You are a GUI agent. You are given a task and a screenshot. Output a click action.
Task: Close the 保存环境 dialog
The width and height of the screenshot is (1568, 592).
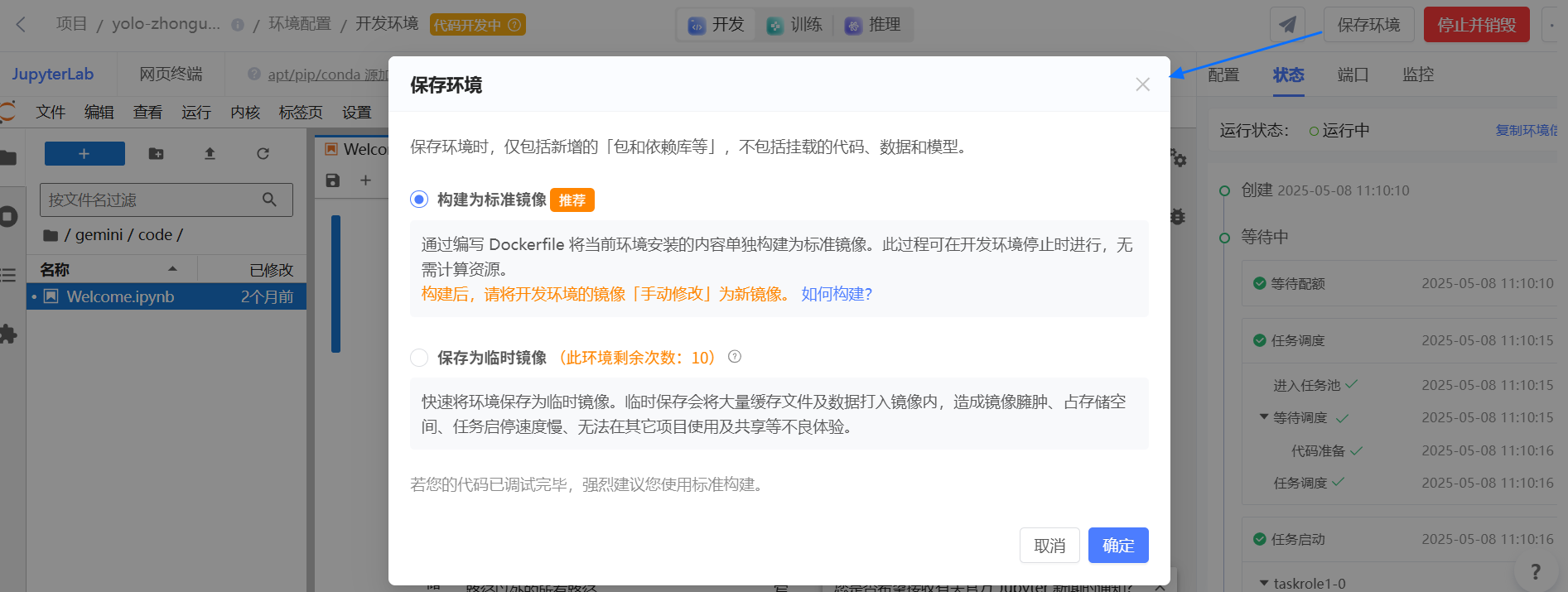1142,84
